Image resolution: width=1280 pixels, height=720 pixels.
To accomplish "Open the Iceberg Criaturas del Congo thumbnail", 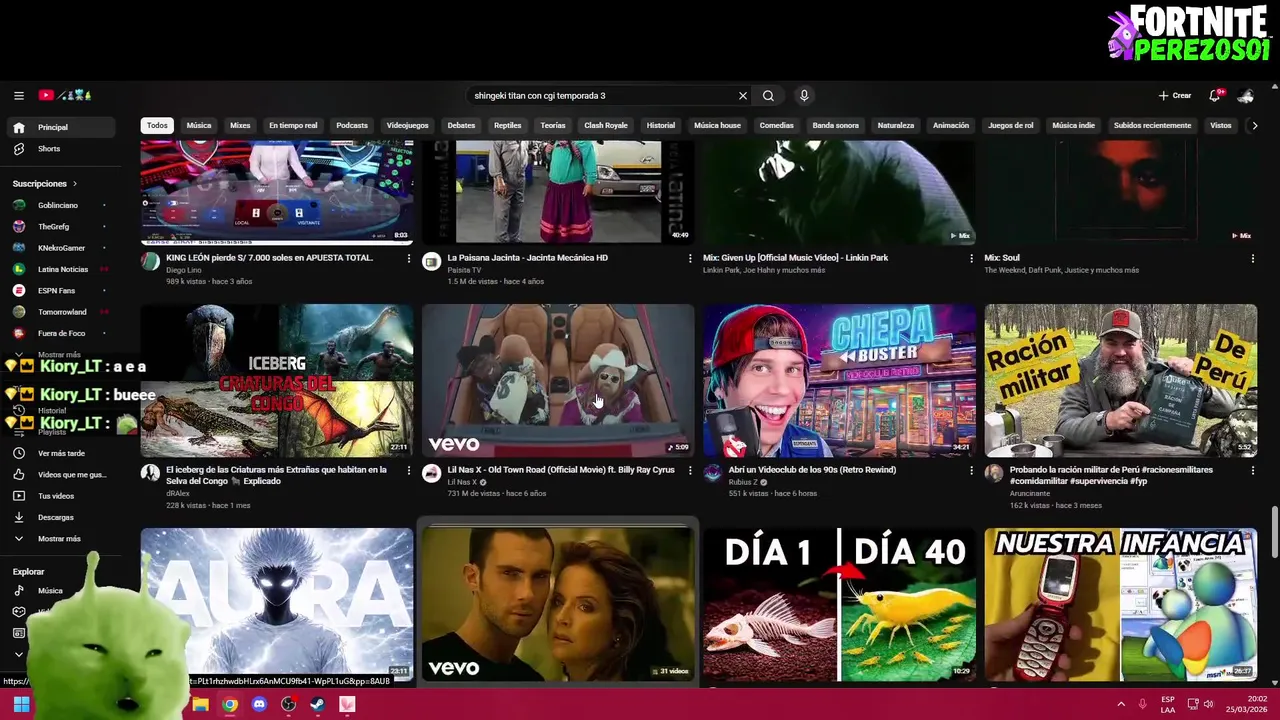I will pos(277,381).
